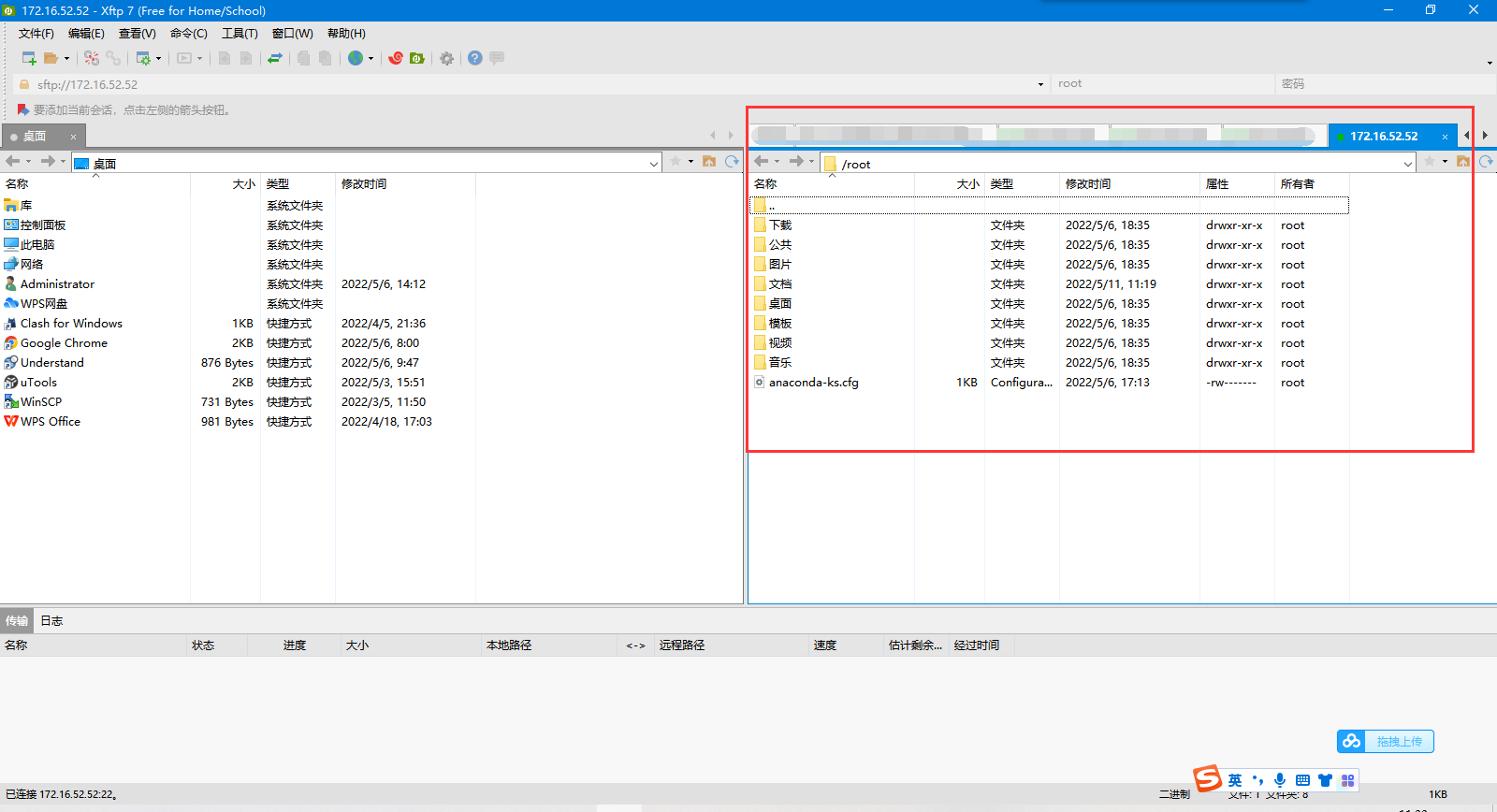Click the remote pane home folder icon

click(x=1463, y=162)
